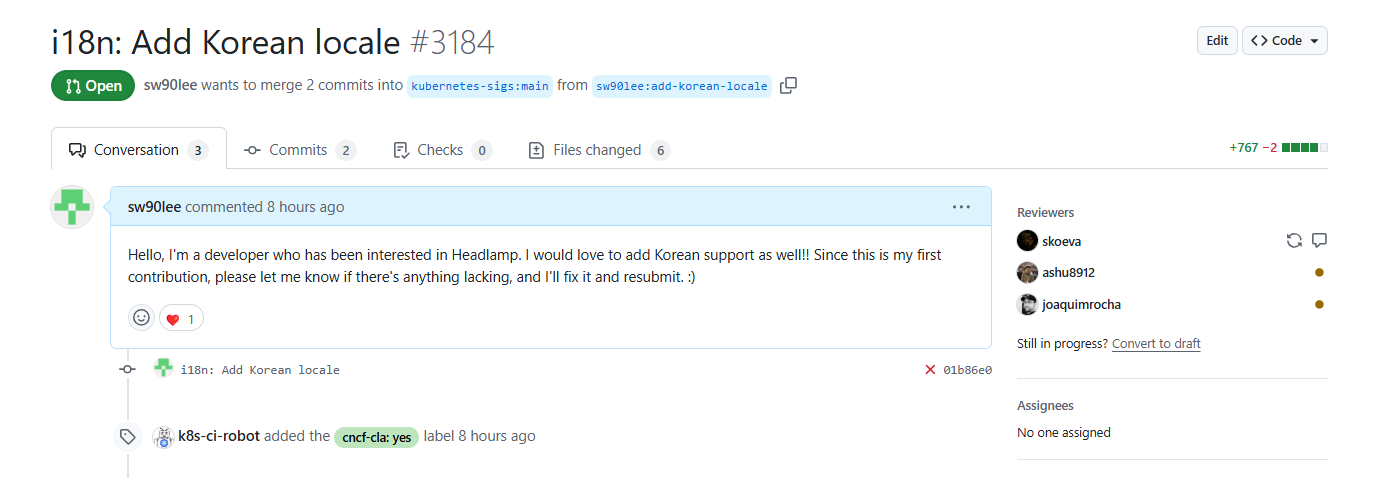Open the Files changed tab

[x=598, y=150]
